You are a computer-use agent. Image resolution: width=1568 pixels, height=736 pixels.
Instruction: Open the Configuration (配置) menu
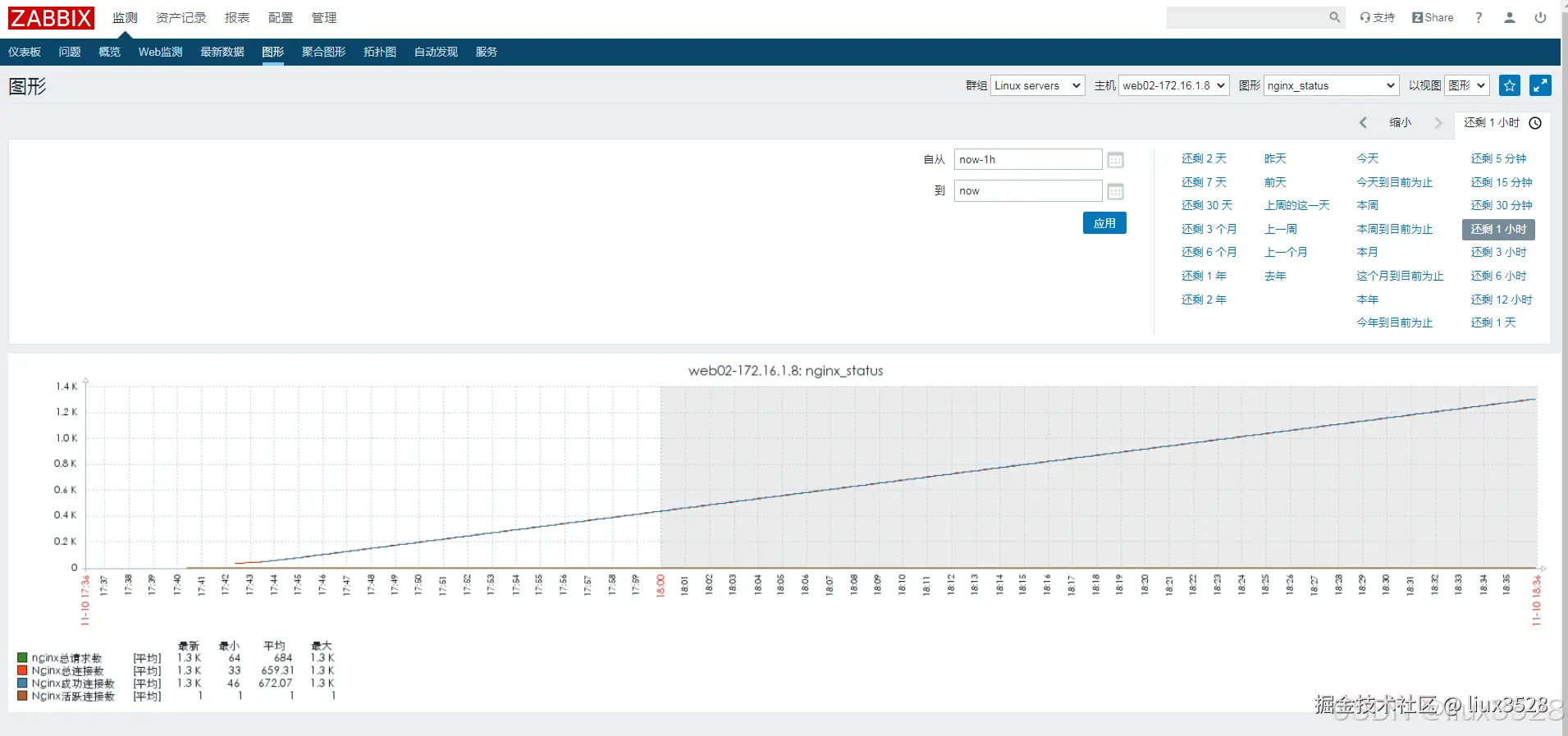coord(281,17)
